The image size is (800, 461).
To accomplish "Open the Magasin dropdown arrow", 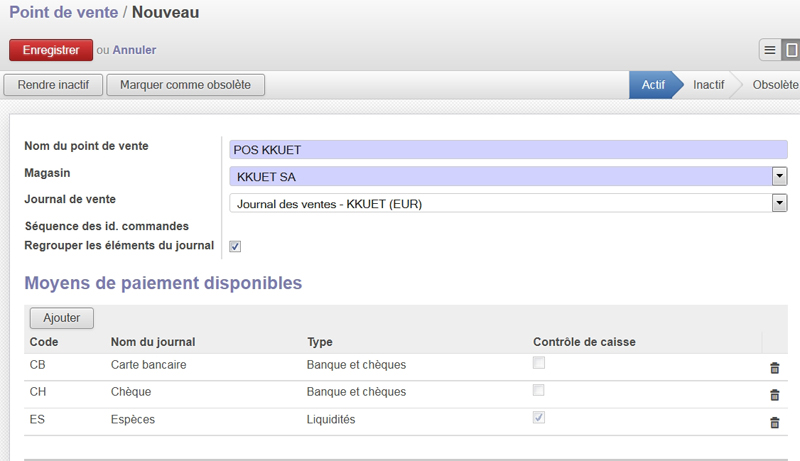I will [779, 176].
